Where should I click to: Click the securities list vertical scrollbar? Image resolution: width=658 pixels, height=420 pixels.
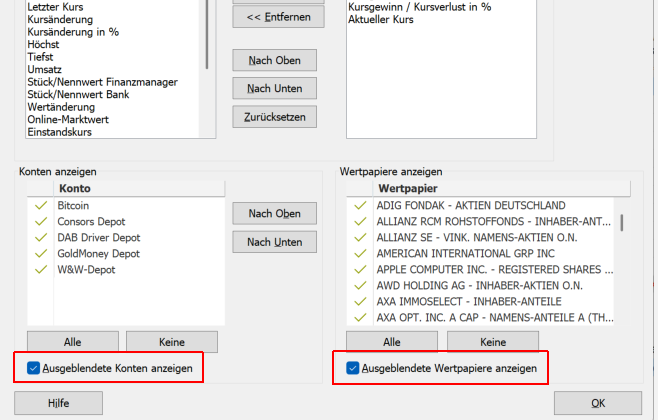(622, 222)
